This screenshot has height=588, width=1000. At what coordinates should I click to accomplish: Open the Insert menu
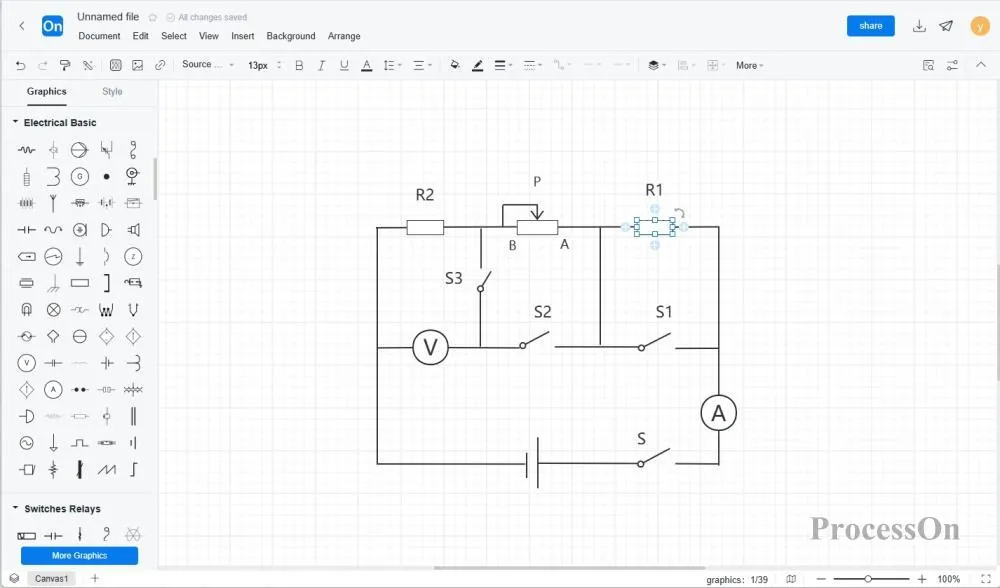[x=242, y=36]
